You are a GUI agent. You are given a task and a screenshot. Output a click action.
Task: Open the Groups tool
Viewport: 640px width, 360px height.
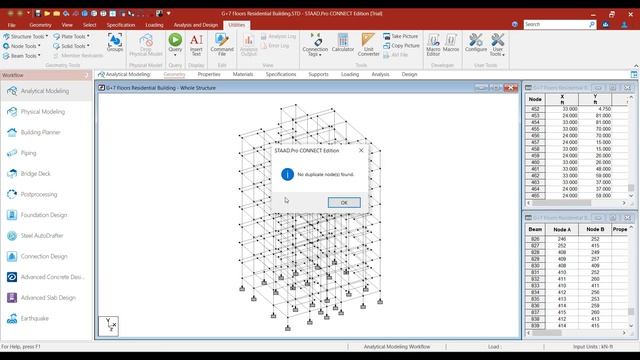pos(115,42)
